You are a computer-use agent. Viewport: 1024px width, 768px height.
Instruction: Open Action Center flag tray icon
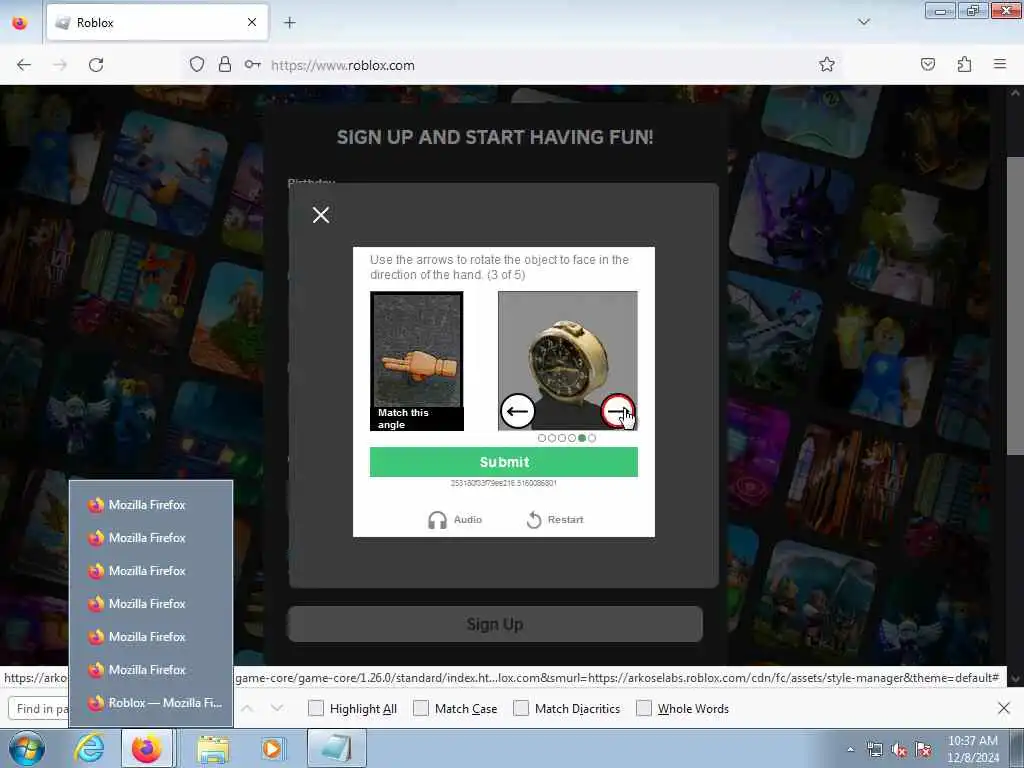[x=923, y=750]
